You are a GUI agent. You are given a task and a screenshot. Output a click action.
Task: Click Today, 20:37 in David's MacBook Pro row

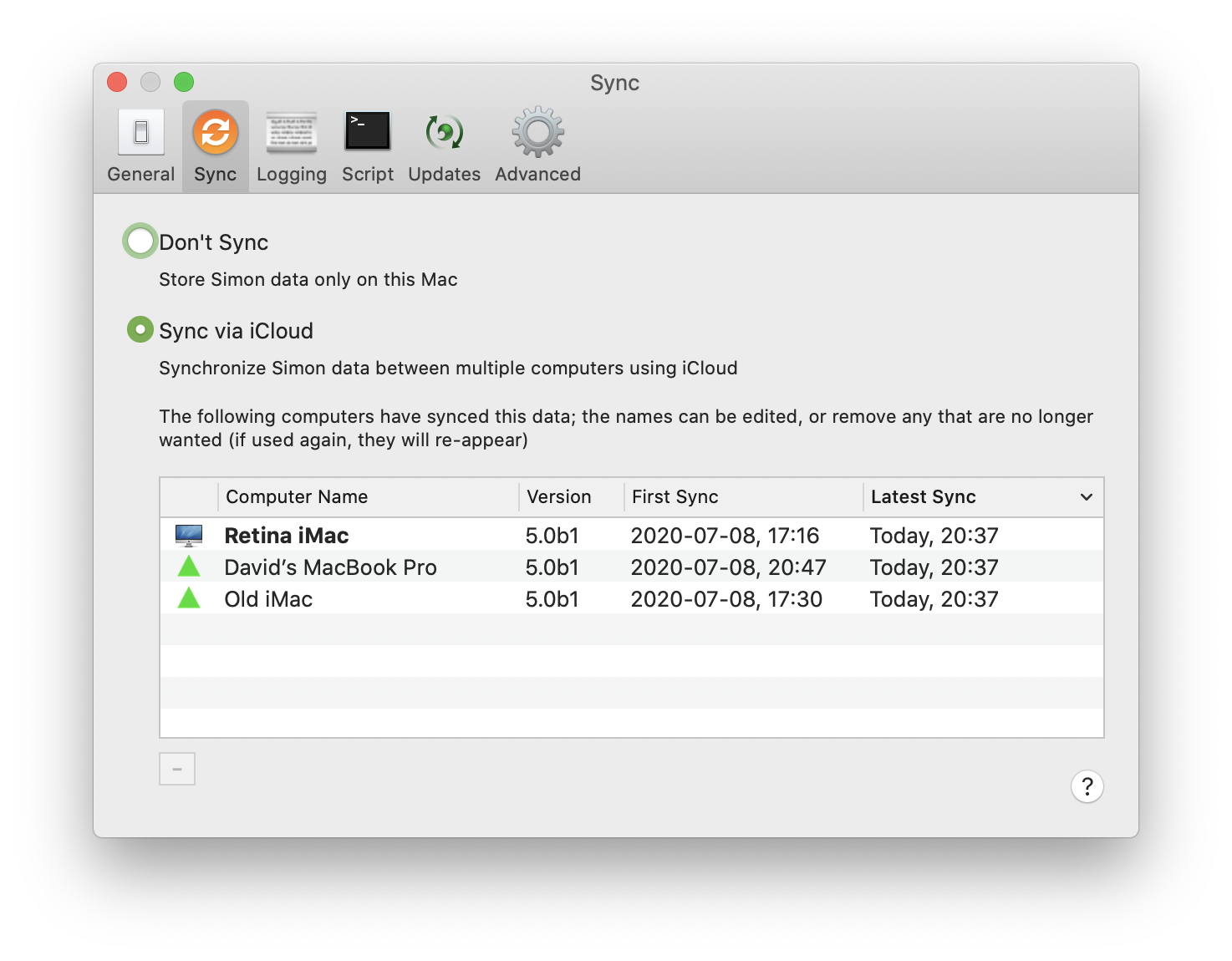pos(934,567)
